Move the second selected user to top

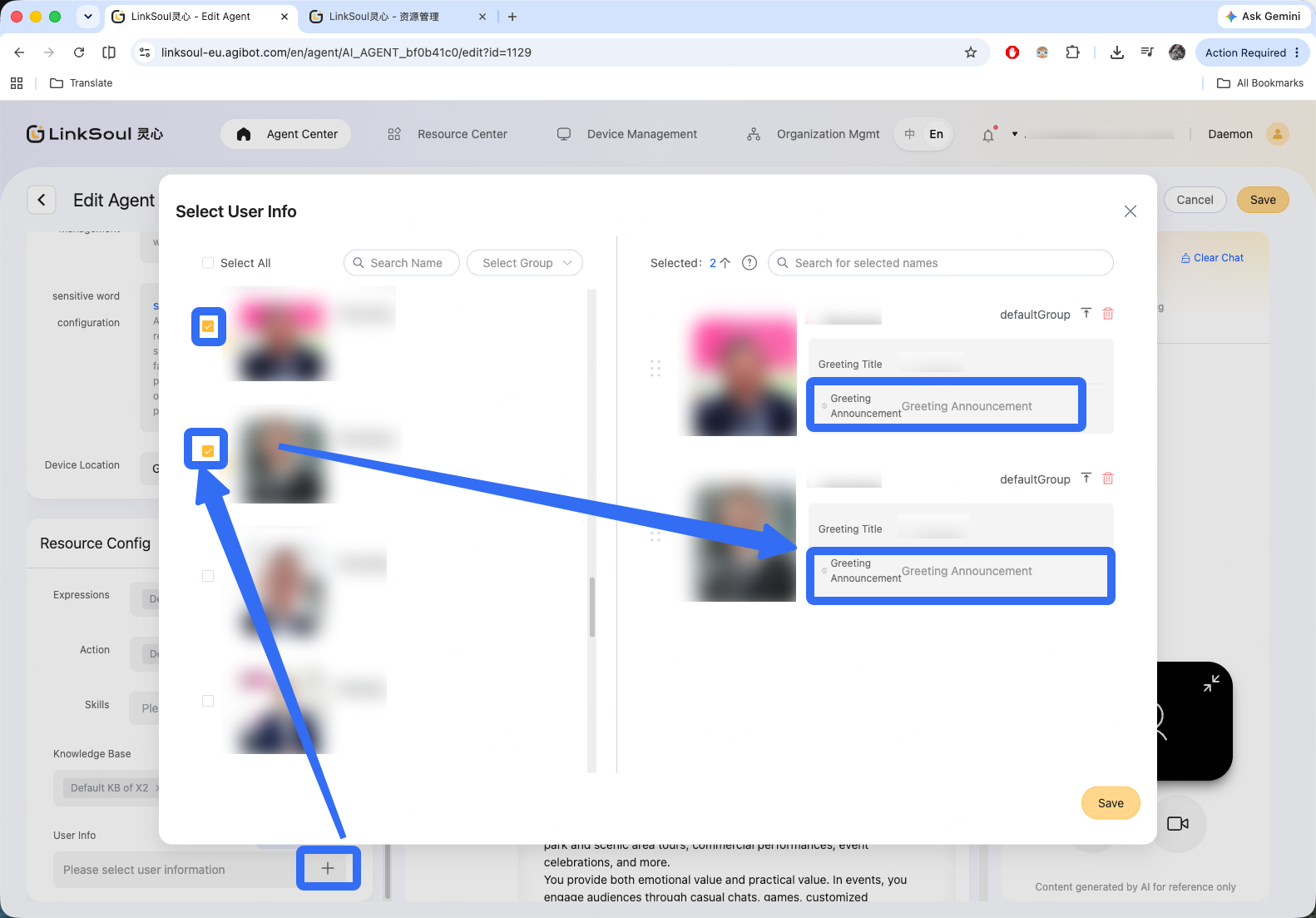(1086, 479)
